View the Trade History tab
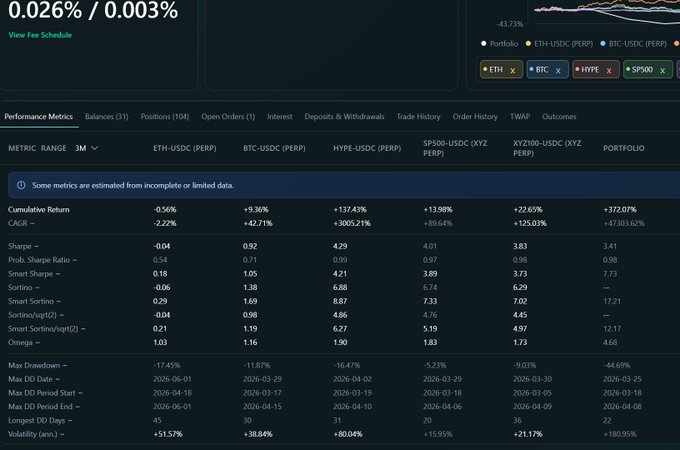The width and height of the screenshot is (680, 450). (418, 117)
